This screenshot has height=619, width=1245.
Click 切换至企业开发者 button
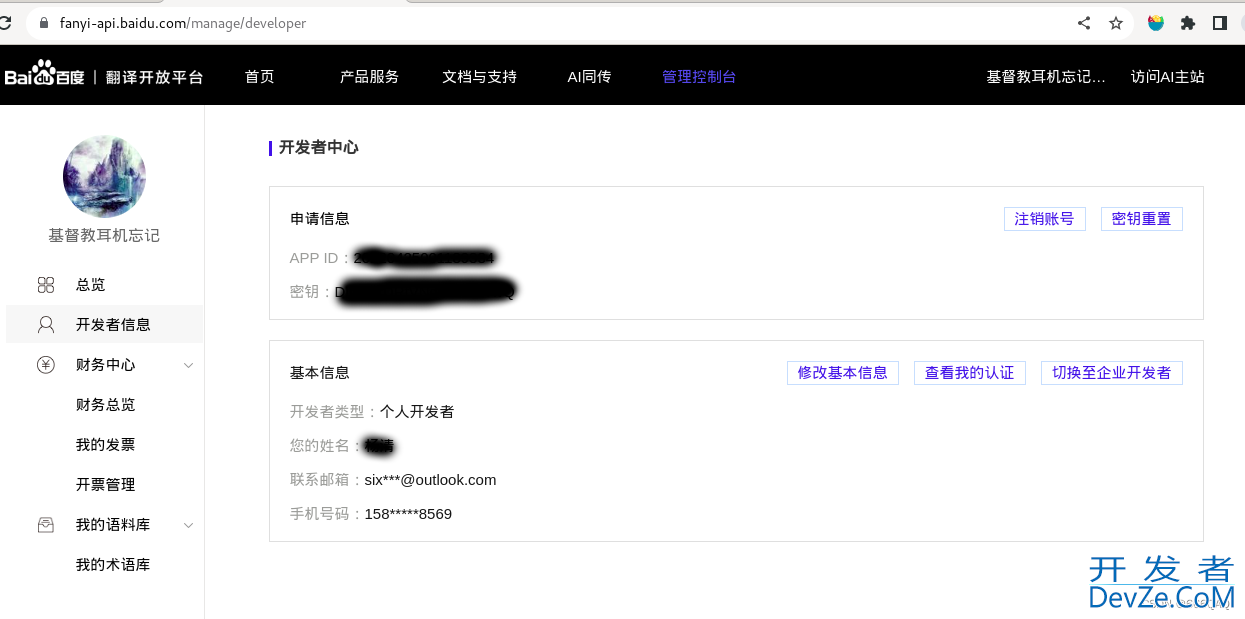(1112, 373)
